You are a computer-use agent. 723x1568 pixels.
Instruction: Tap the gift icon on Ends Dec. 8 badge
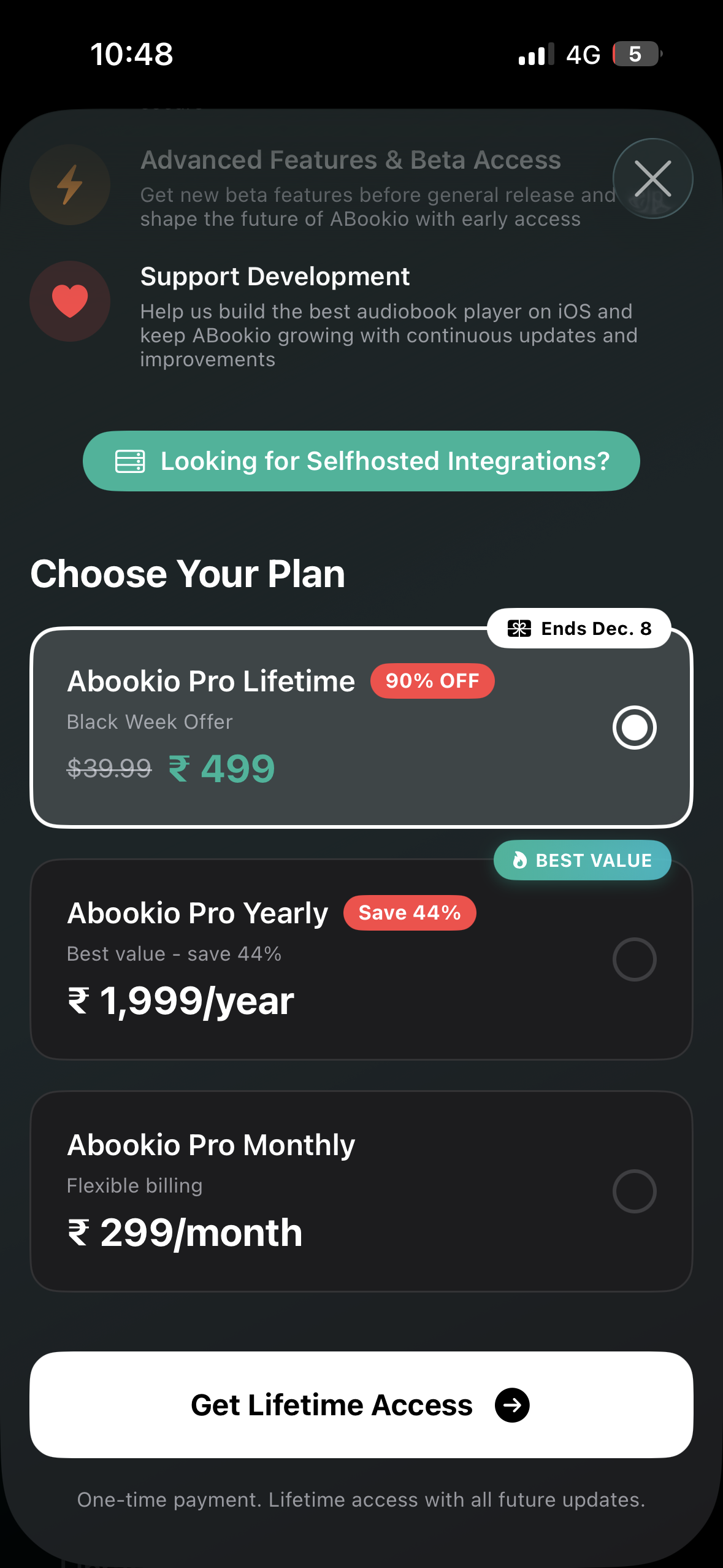click(519, 628)
